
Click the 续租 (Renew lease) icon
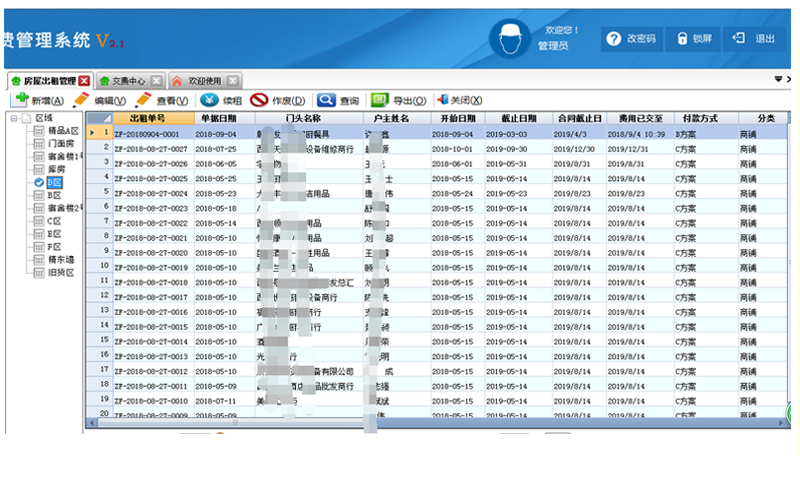click(209, 100)
